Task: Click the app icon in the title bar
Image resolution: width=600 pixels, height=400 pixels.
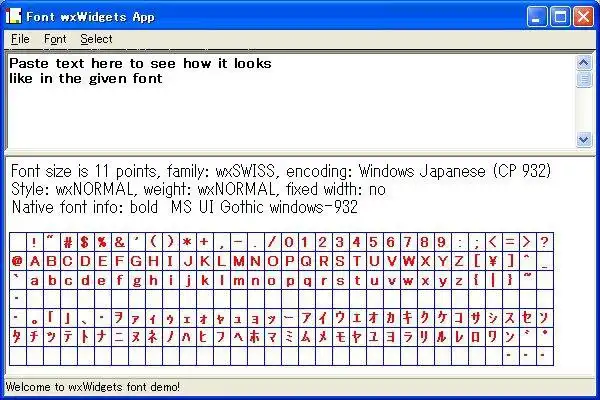Action: click(13, 16)
